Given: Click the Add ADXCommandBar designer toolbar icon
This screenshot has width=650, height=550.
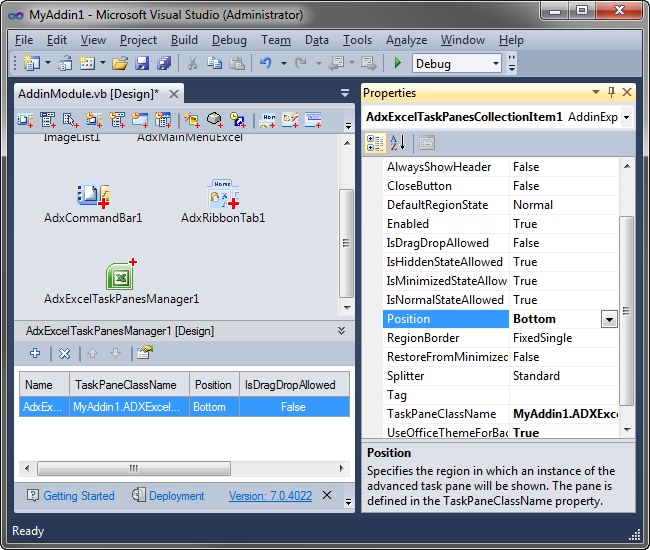Looking at the screenshot, I should pyautogui.click(x=25, y=120).
